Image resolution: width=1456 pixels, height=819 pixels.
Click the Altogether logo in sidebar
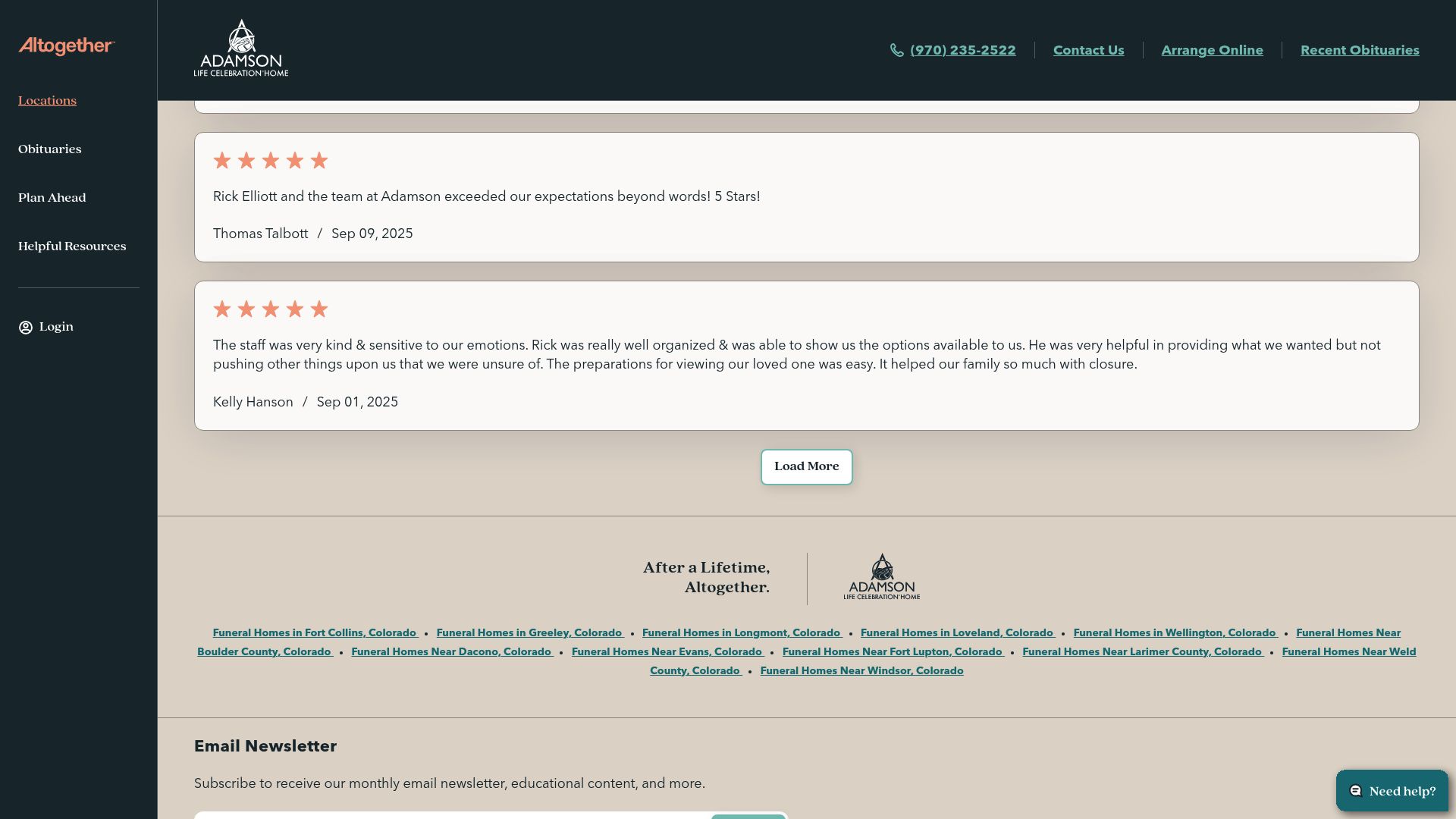(66, 46)
